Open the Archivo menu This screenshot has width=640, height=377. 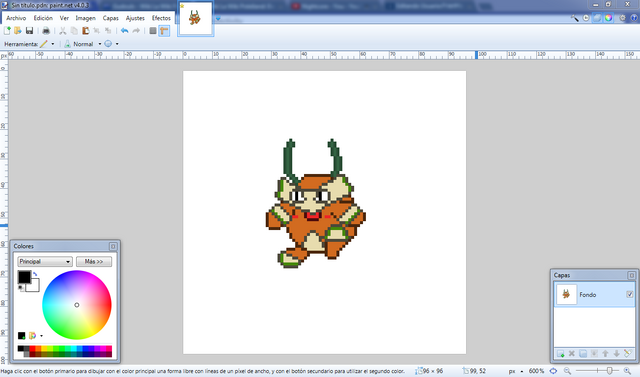pos(16,18)
